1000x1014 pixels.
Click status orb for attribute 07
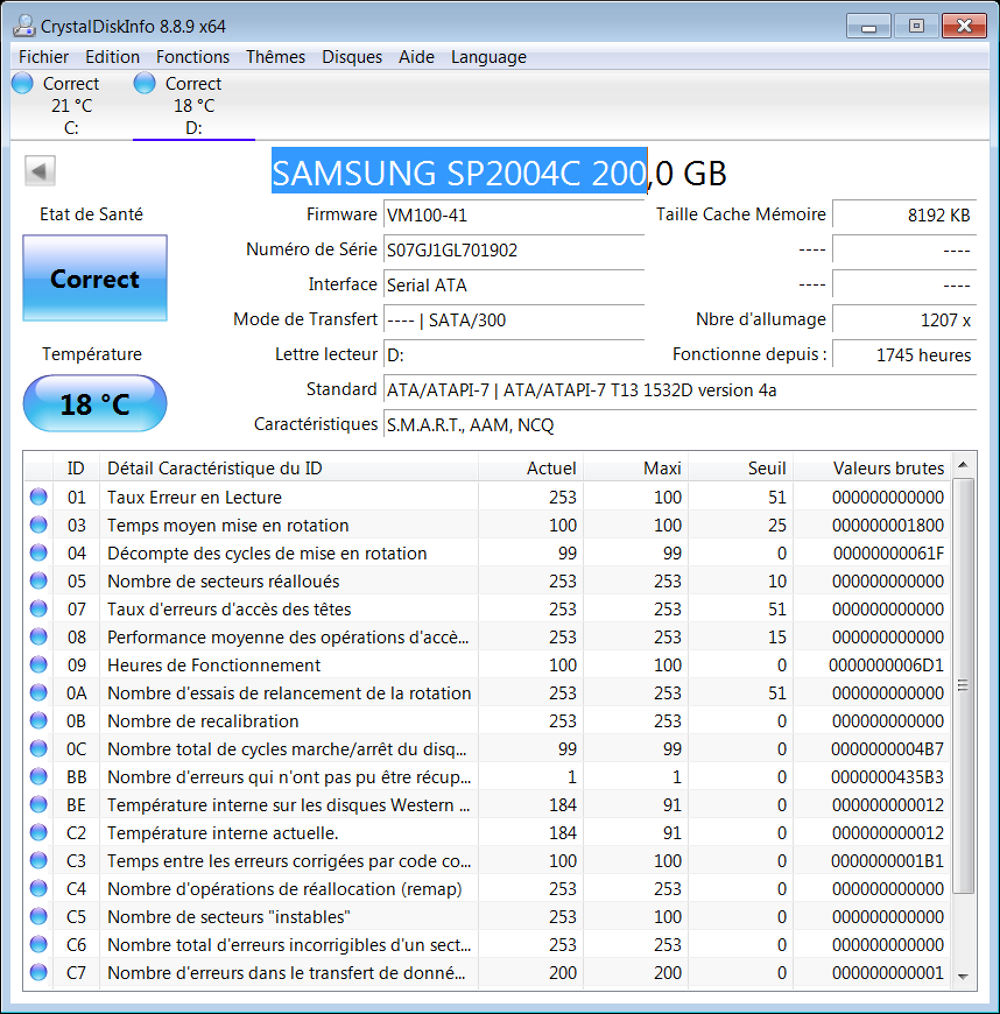pos(39,609)
